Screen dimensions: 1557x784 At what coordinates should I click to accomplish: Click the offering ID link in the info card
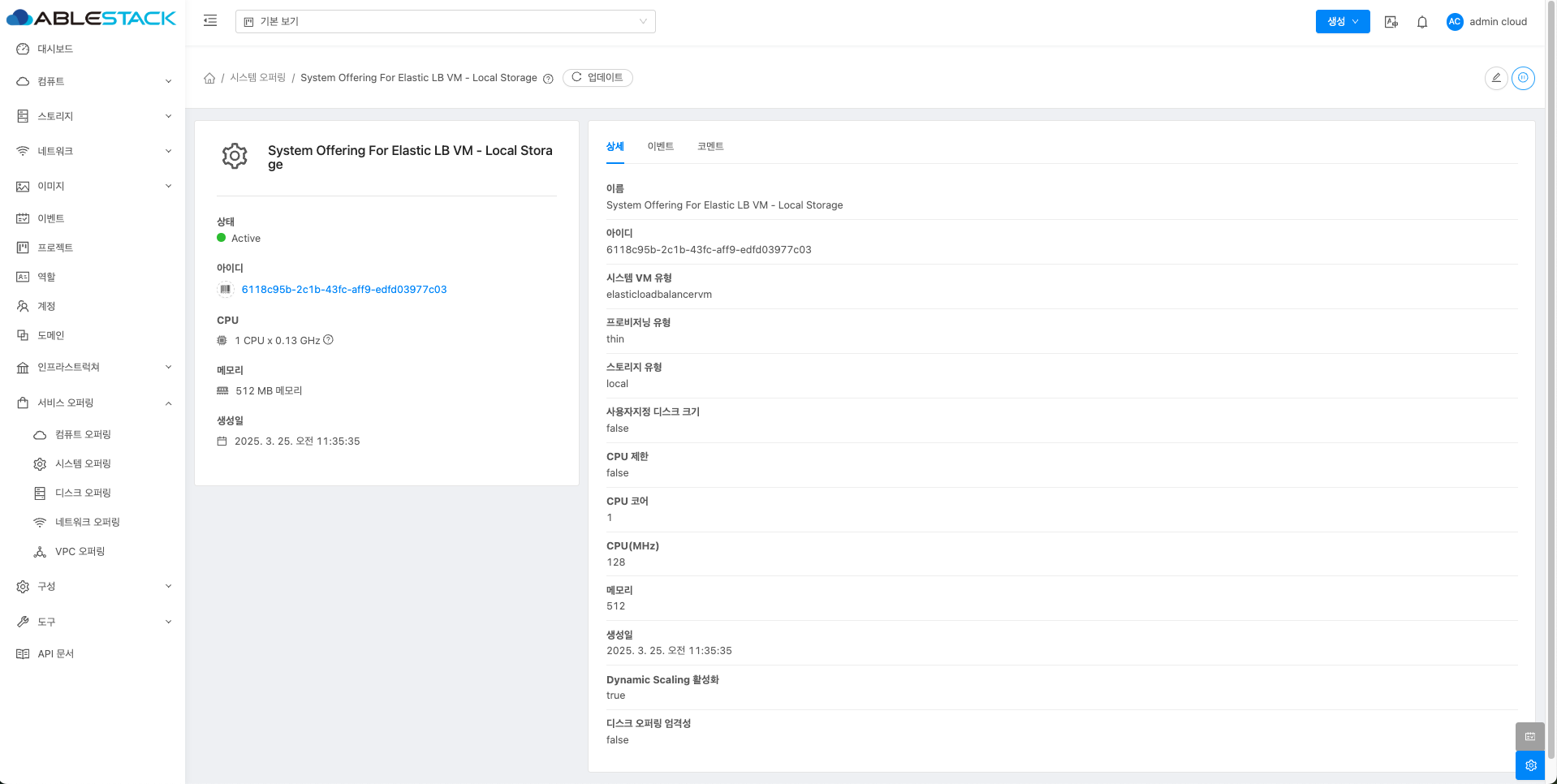(343, 290)
